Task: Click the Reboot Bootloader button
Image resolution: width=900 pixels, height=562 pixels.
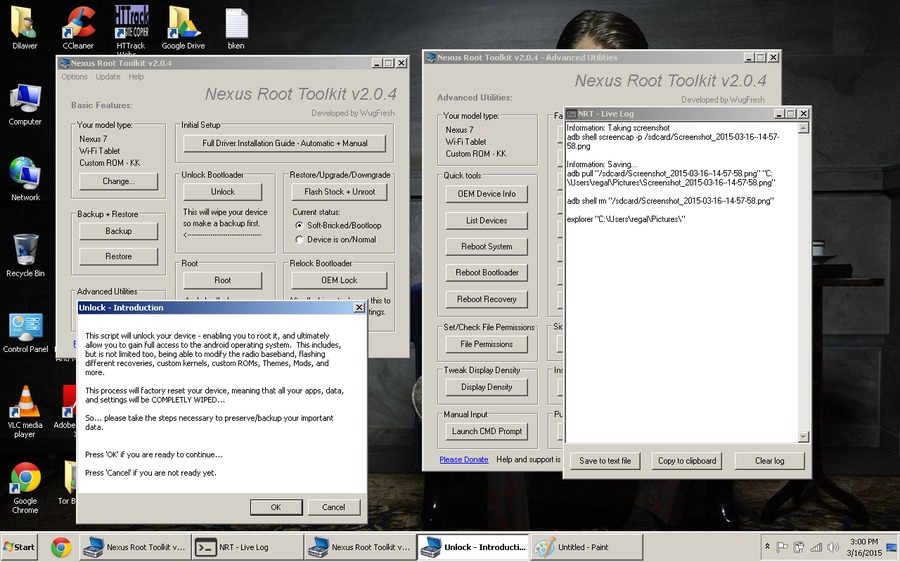Action: (486, 273)
